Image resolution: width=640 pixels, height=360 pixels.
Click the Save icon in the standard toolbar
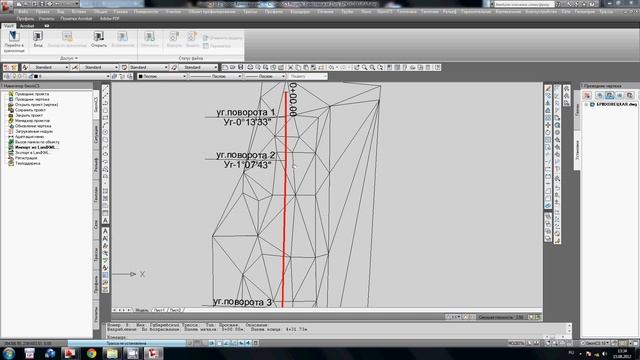coord(240,67)
